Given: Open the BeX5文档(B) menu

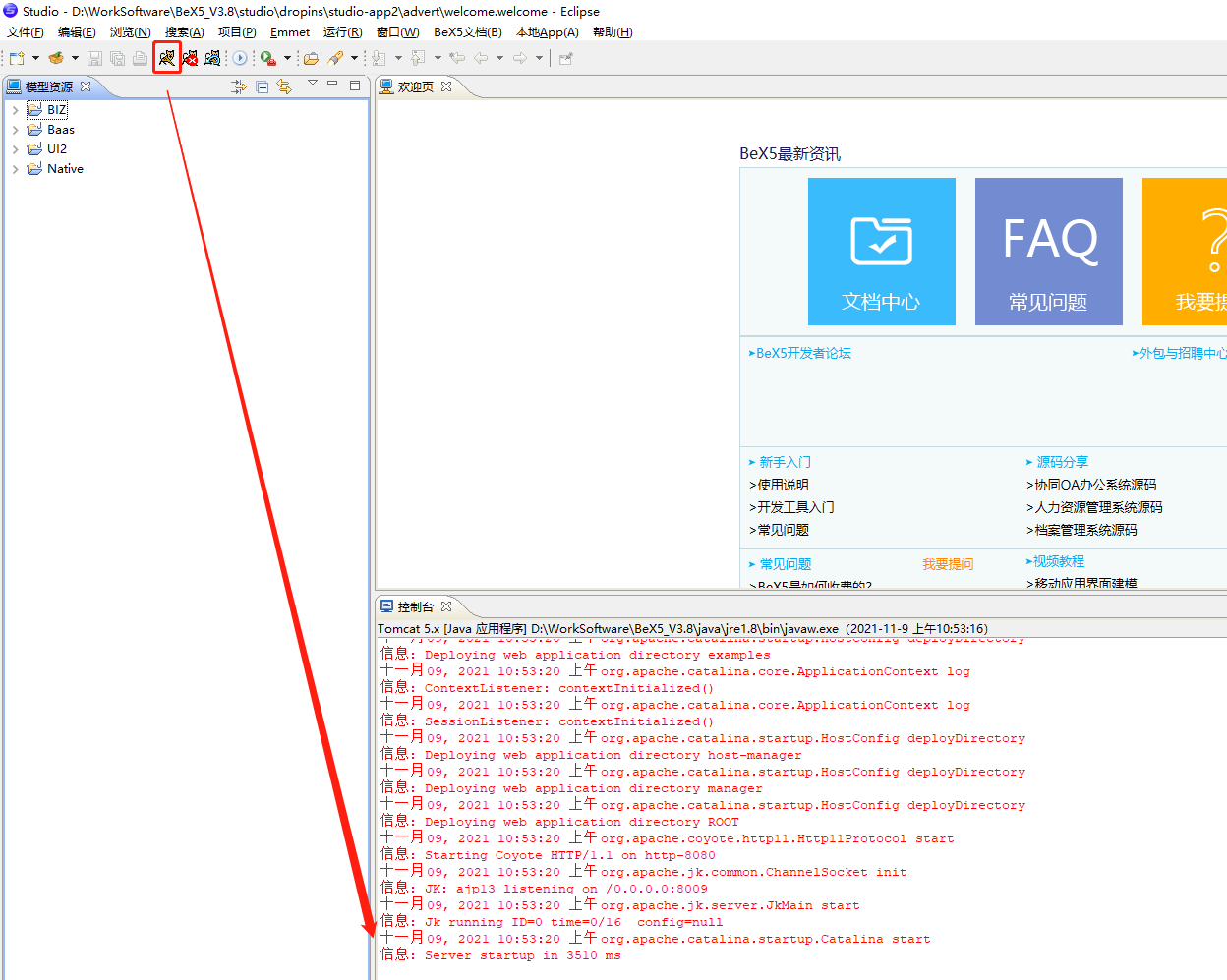Looking at the screenshot, I should [x=467, y=31].
